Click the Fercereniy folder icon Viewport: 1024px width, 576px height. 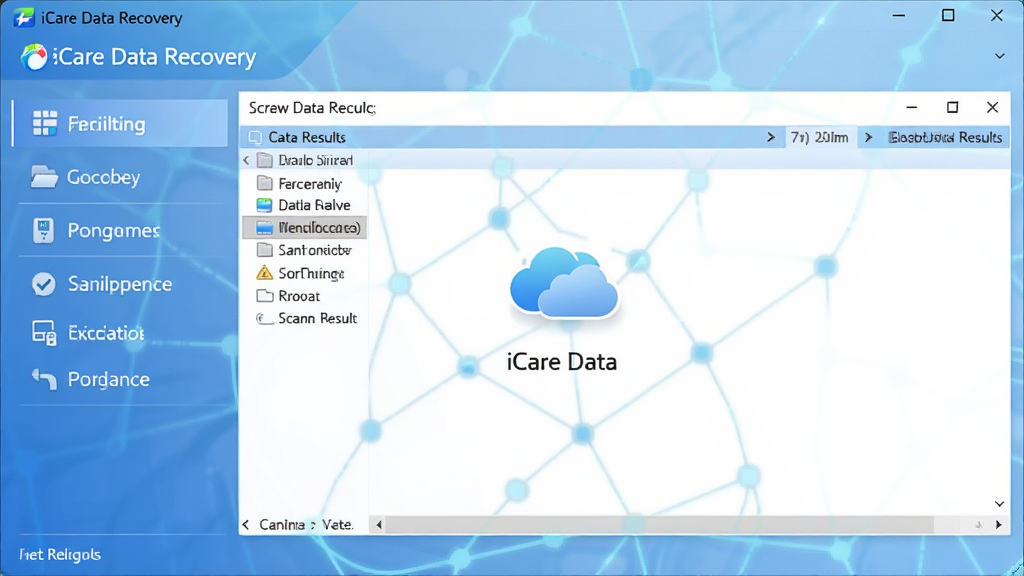[264, 184]
